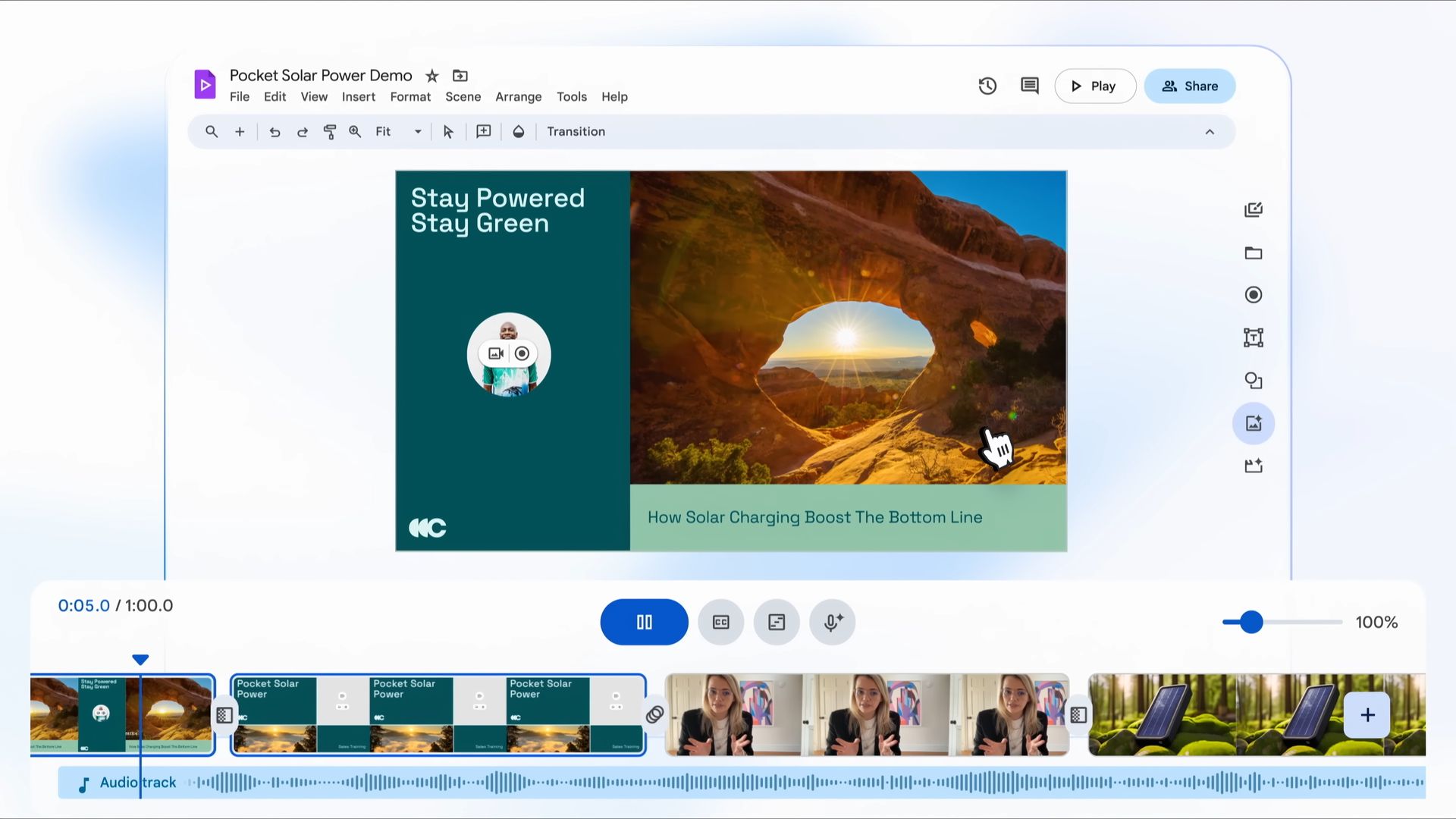Open the Arrange menu
The image size is (1456, 819).
click(x=518, y=97)
